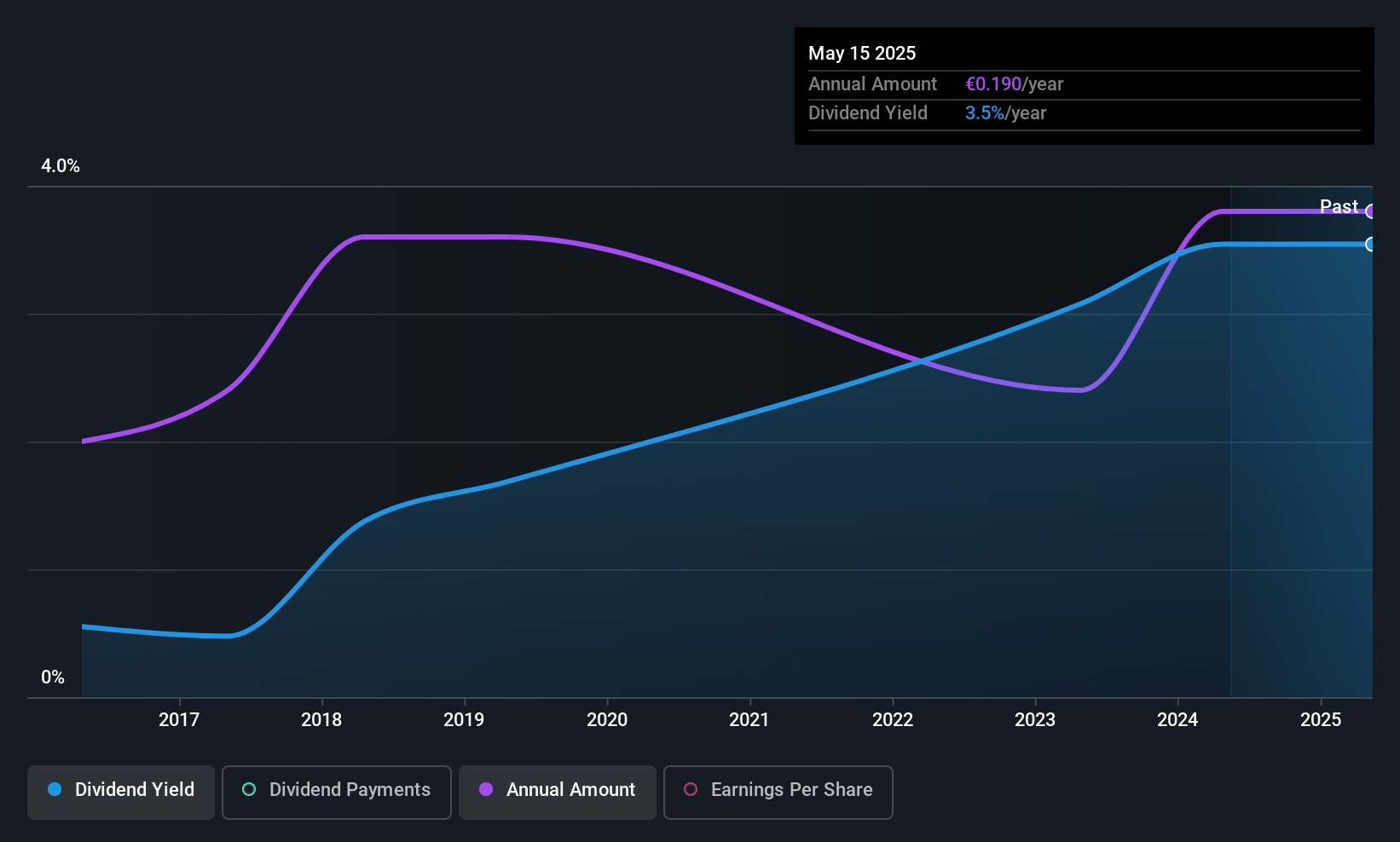Click the 3.5% dividend yield value
This screenshot has width=1400, height=842.
(985, 113)
